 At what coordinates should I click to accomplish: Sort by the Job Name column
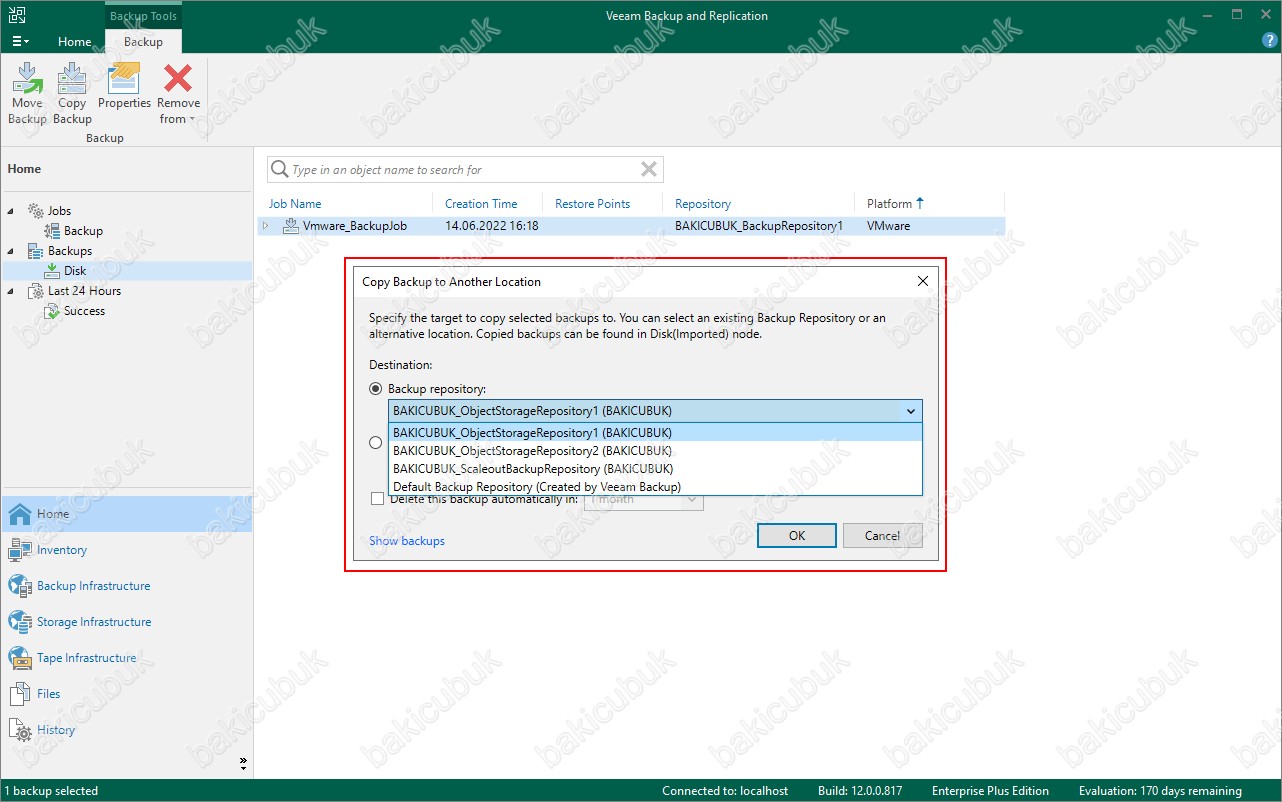tap(295, 204)
